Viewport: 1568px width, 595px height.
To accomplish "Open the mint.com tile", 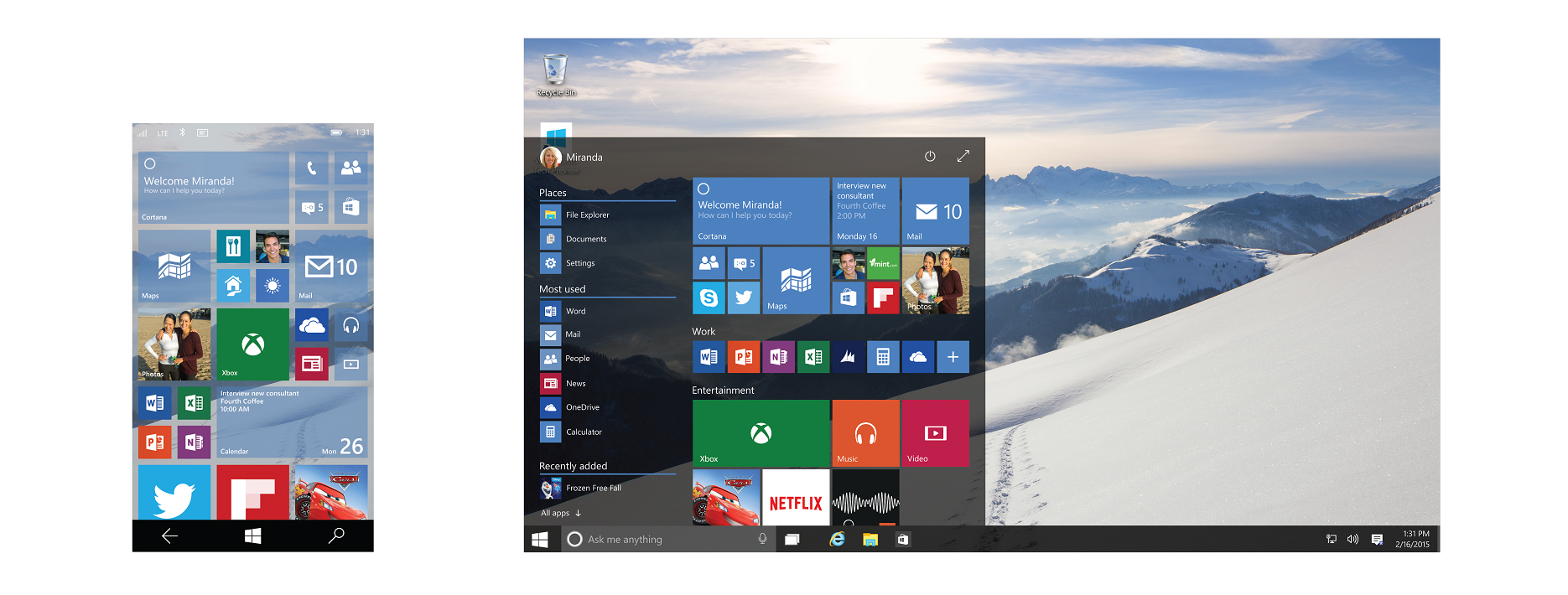I will [x=883, y=263].
